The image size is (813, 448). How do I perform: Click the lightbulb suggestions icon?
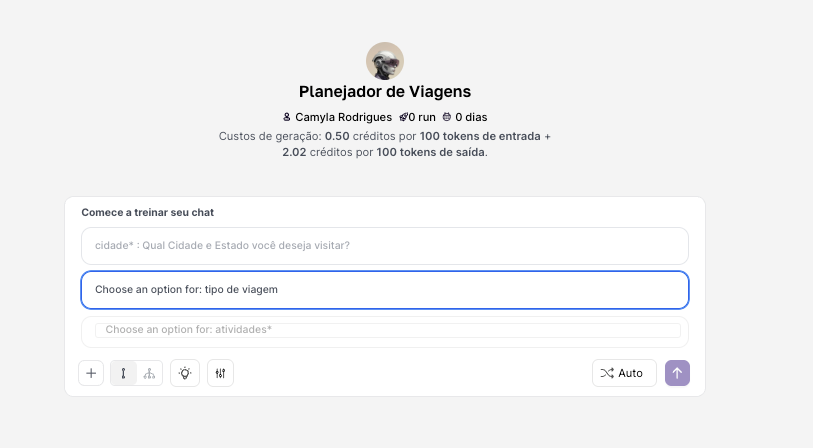point(185,373)
